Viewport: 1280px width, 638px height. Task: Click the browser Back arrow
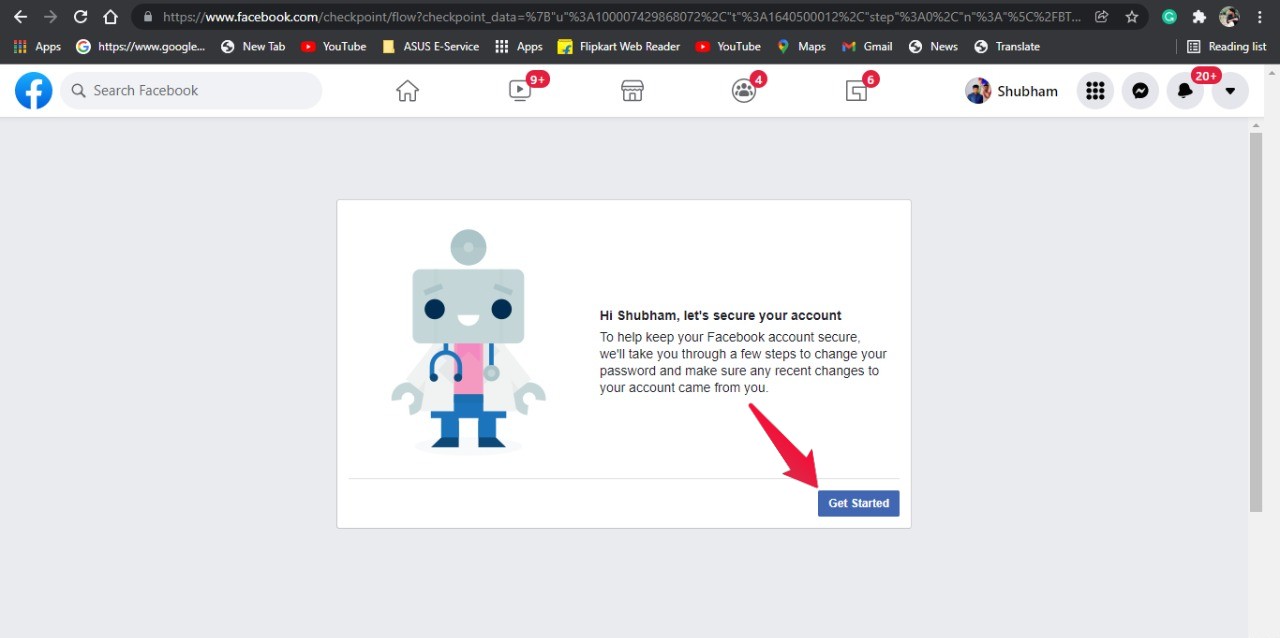(20, 17)
